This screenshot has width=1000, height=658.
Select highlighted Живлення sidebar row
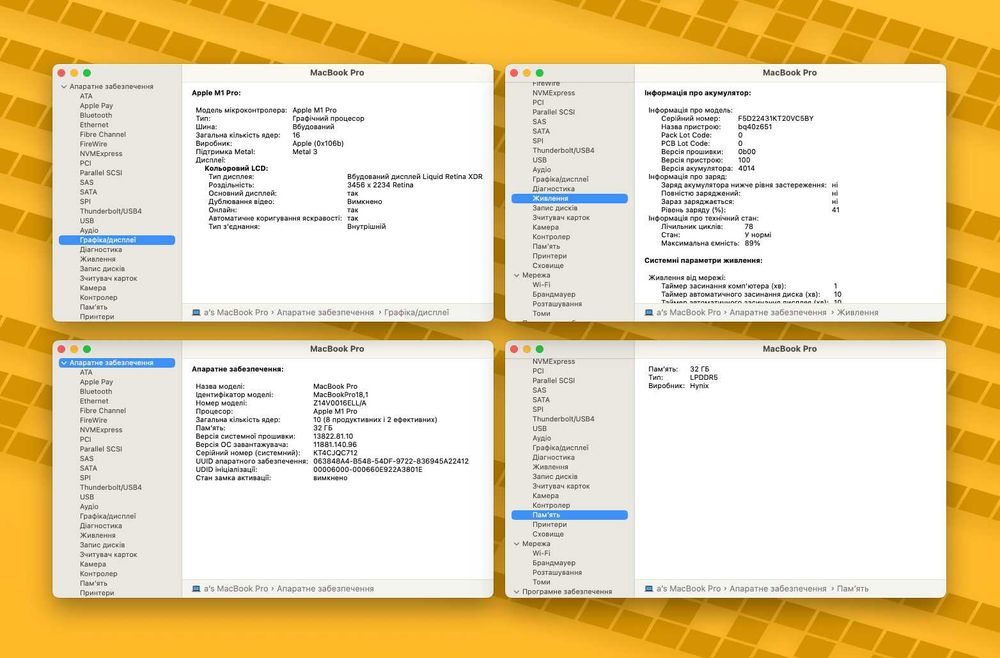570,198
